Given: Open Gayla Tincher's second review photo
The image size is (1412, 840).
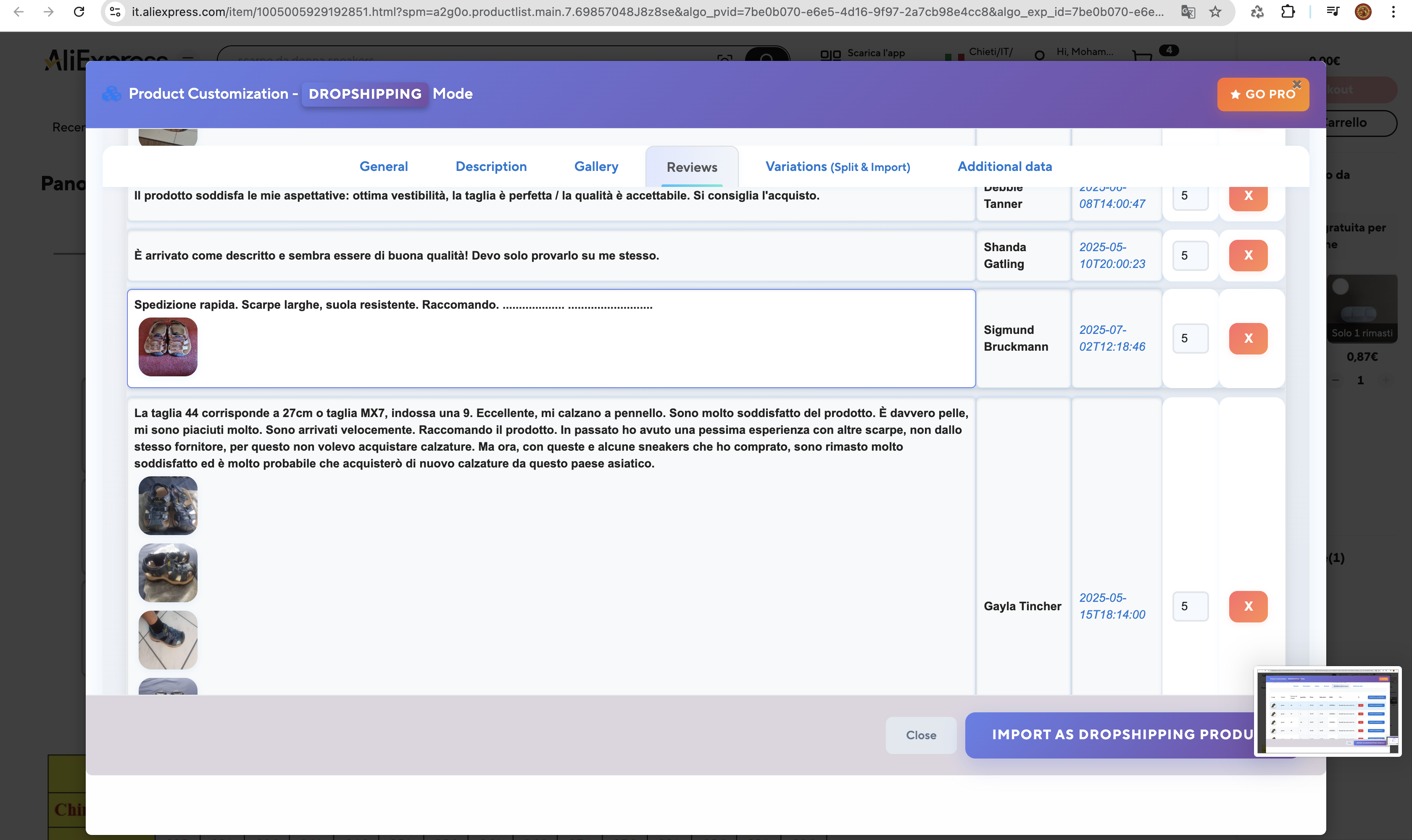Looking at the screenshot, I should tap(168, 573).
